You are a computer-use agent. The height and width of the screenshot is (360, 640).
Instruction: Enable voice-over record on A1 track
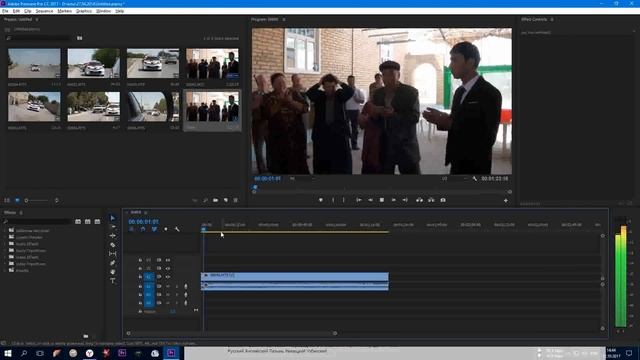coord(186,286)
